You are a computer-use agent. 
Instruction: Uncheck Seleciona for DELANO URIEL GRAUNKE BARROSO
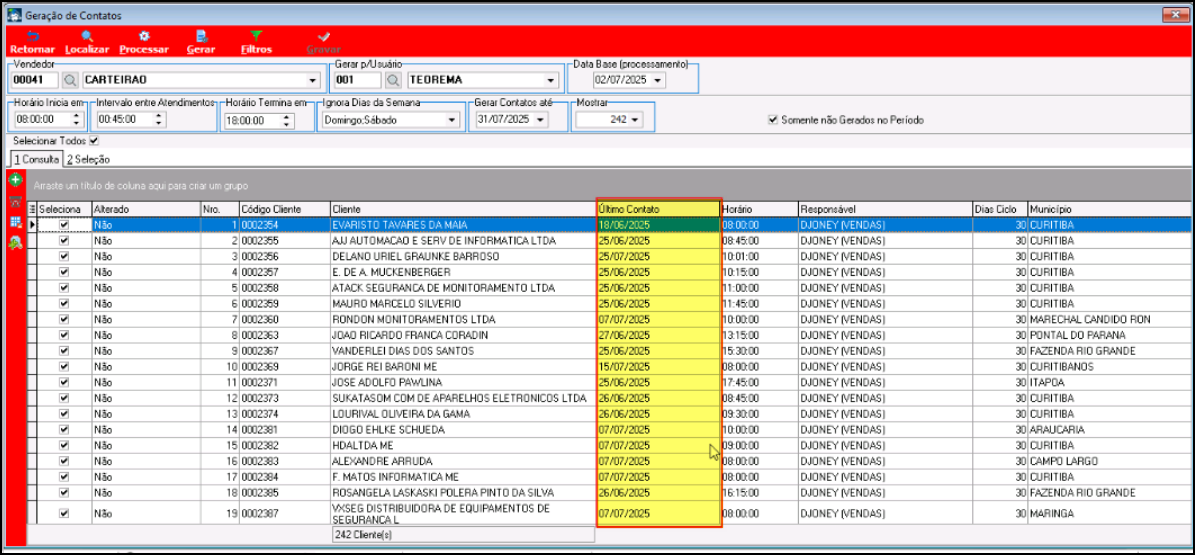(64, 256)
